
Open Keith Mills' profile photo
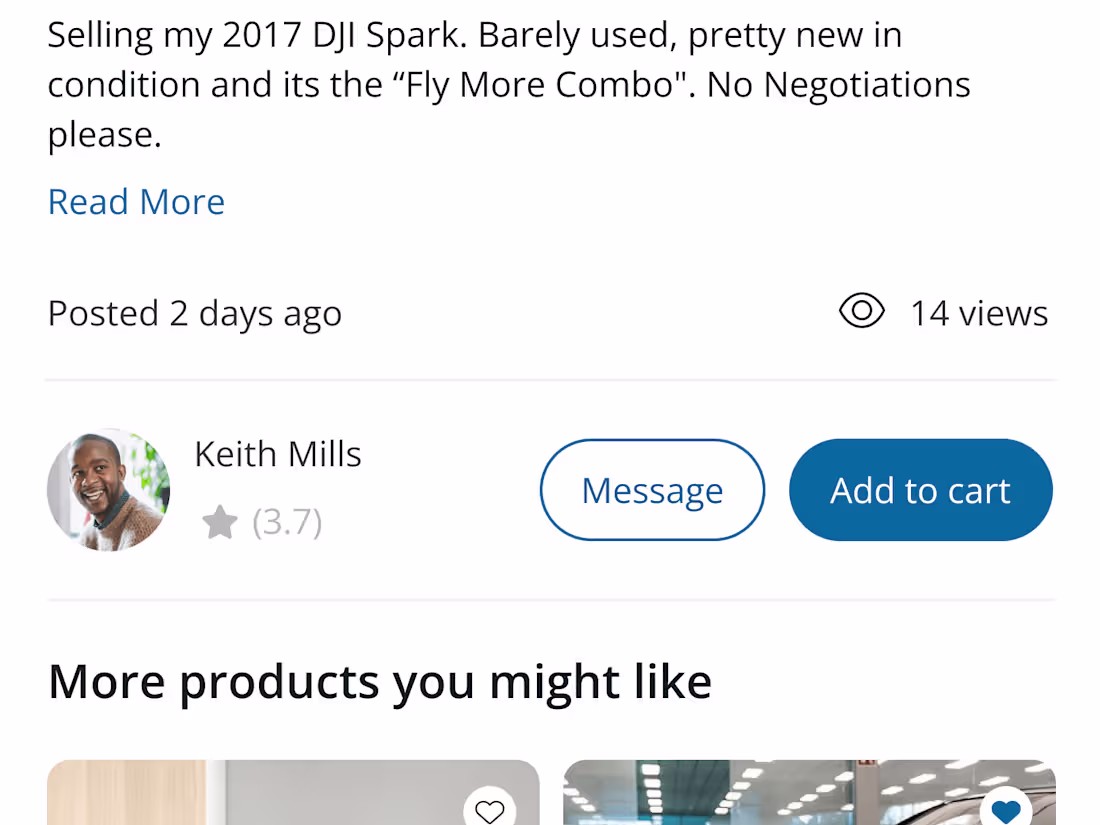pos(108,490)
